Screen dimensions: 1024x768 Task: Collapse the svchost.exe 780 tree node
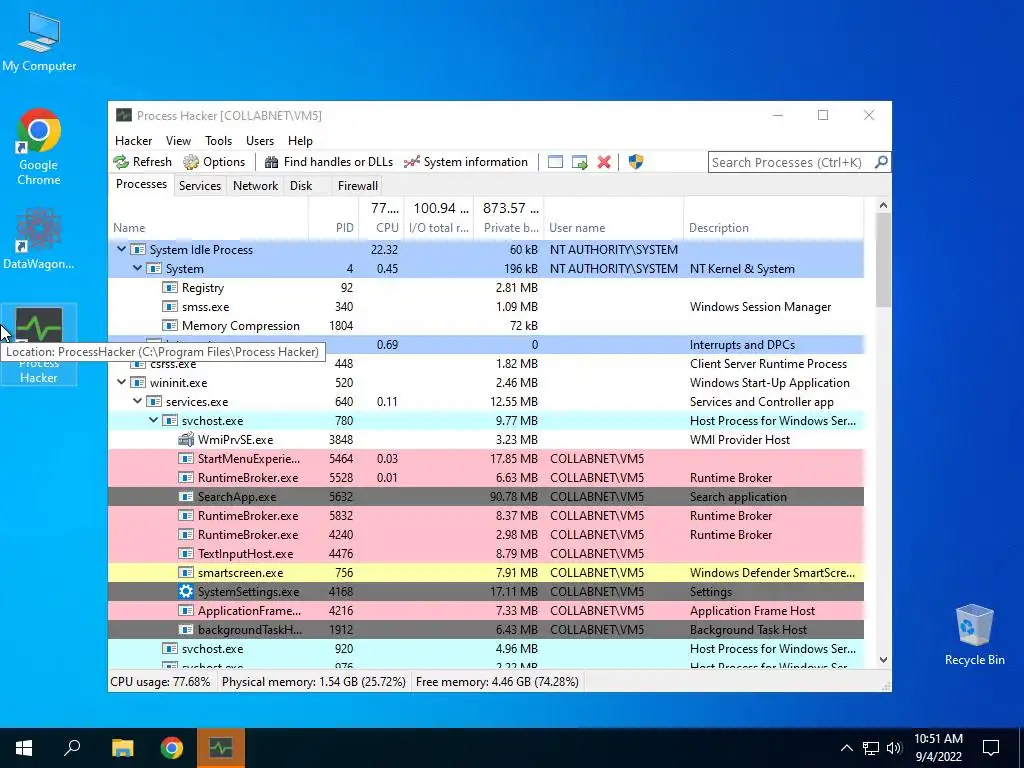(x=153, y=421)
